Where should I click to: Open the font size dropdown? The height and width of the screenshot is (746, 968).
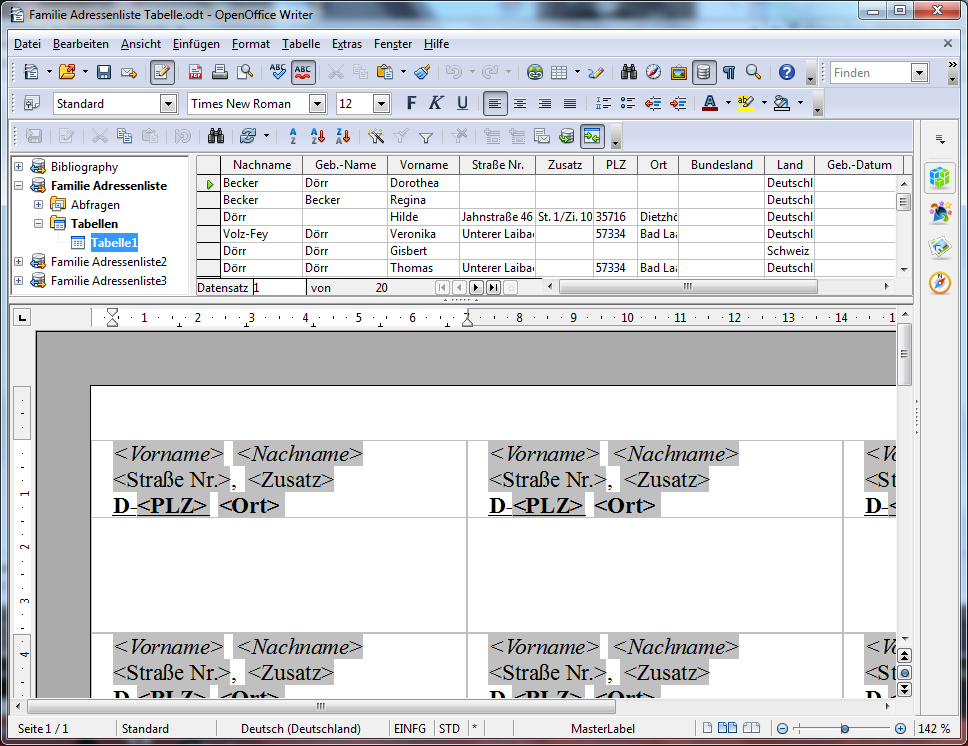pyautogui.click(x=381, y=104)
